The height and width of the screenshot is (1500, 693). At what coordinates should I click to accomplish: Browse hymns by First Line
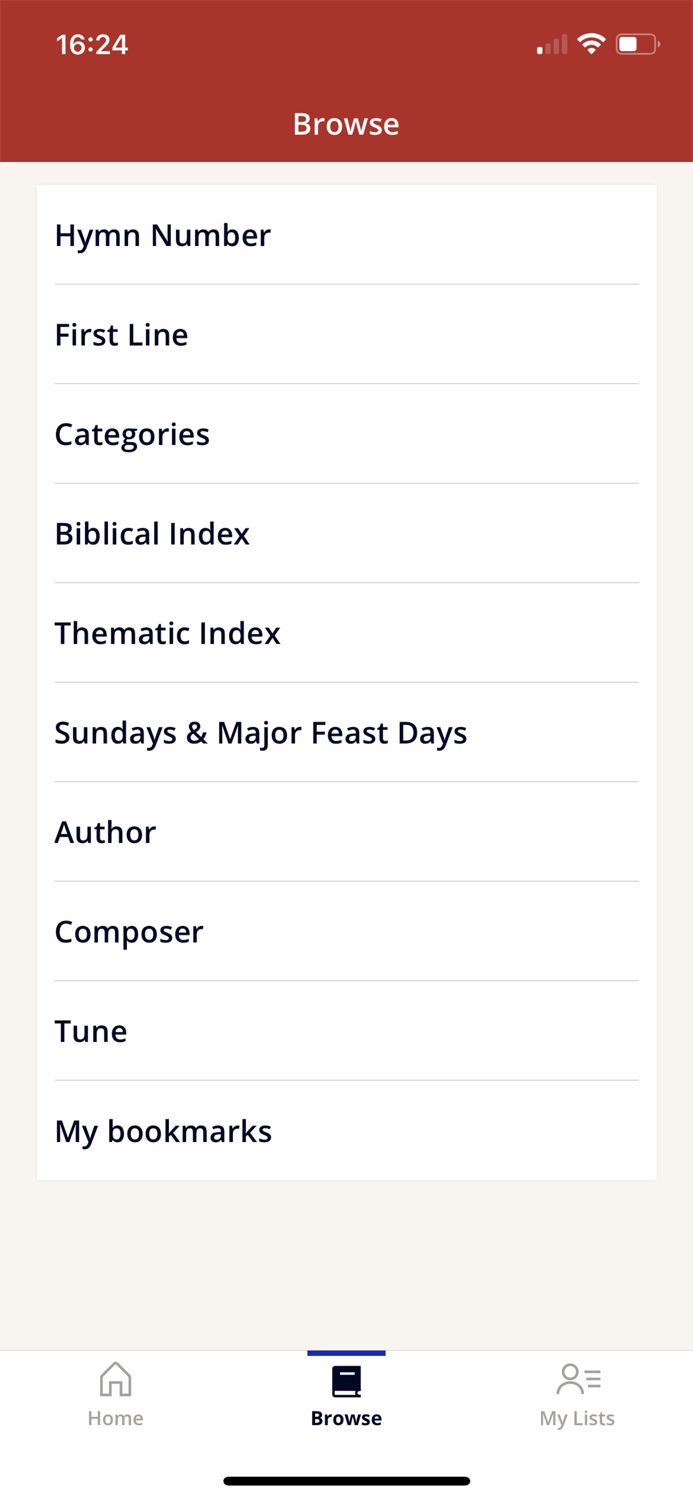coord(121,335)
